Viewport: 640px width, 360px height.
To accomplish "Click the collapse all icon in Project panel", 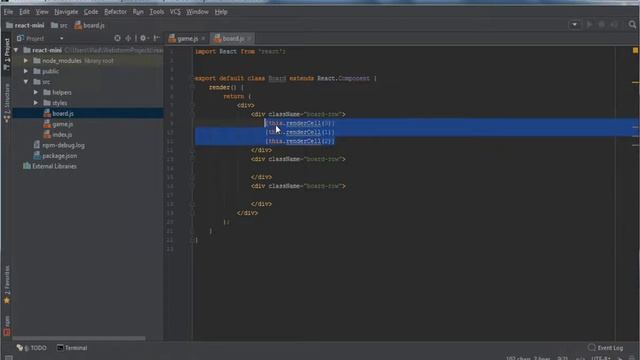I will (x=128, y=38).
